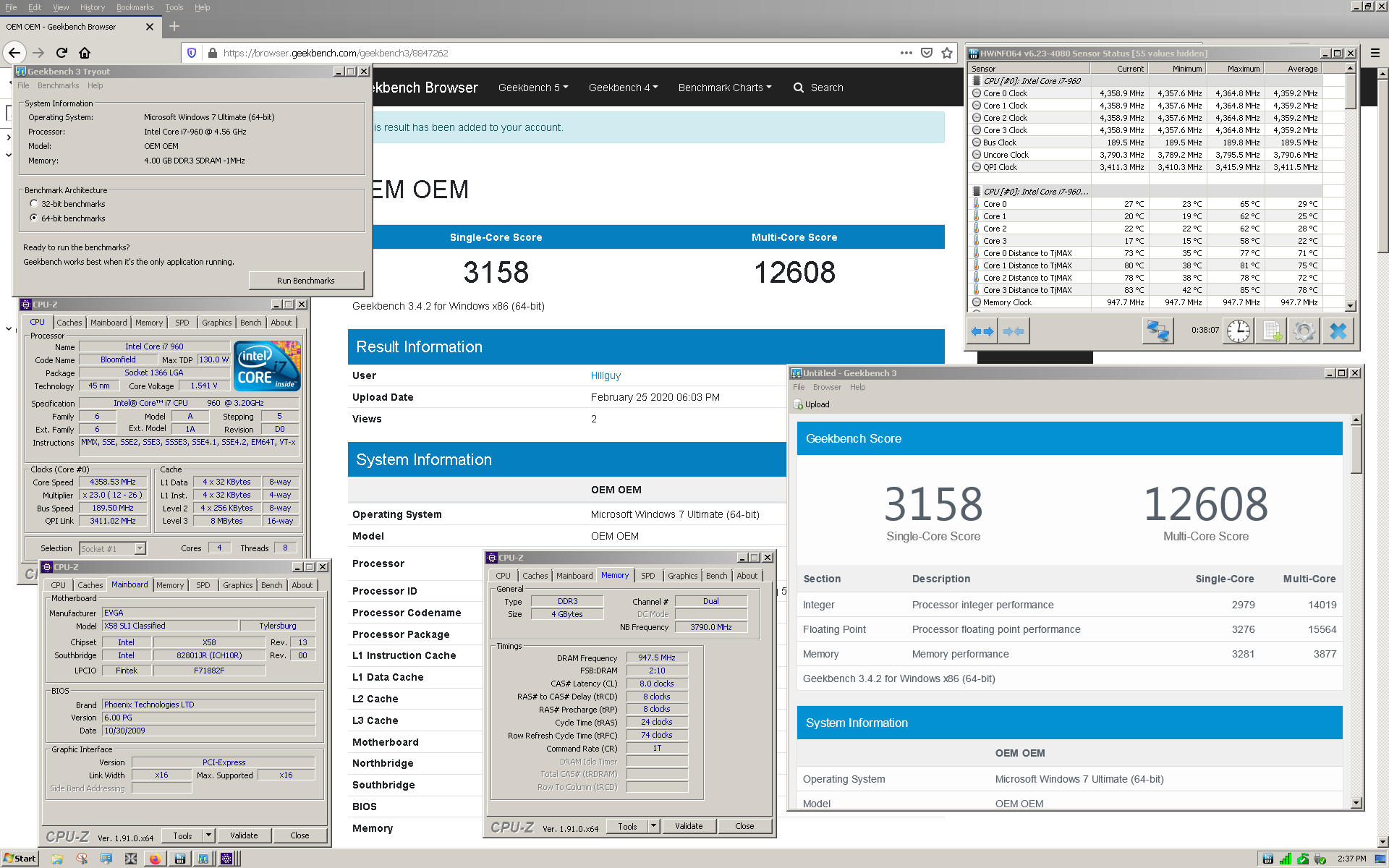Open HWiNFO remote network monitoring icon

coord(1157,331)
